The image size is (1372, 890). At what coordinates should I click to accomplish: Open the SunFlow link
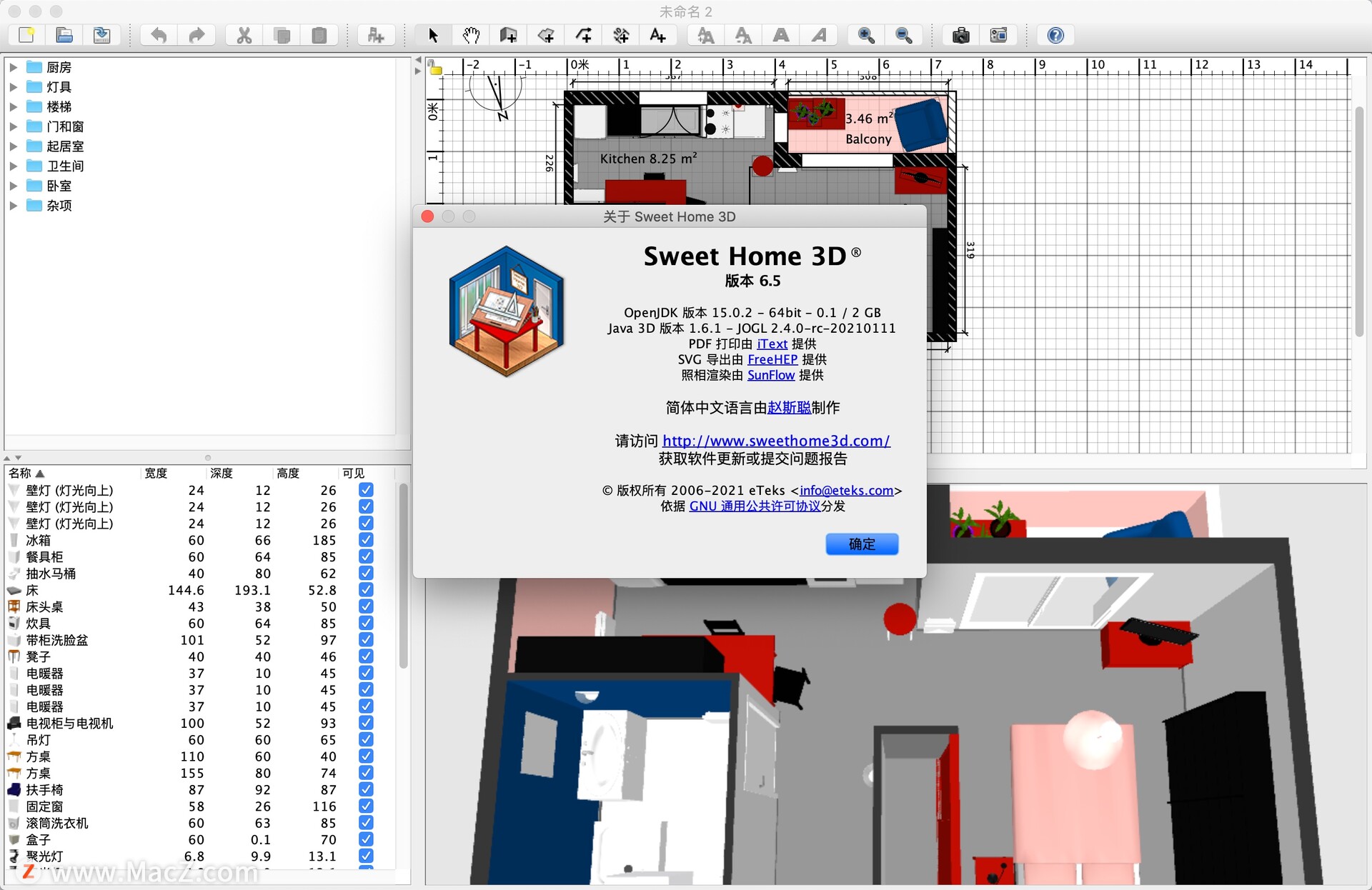pos(771,375)
